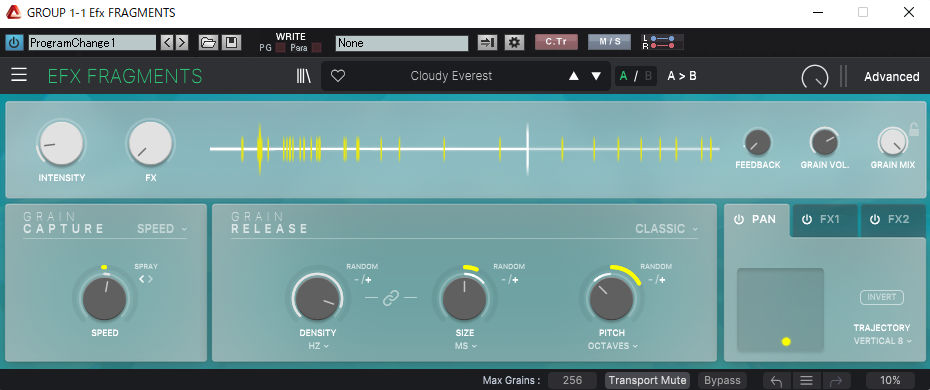Click the grain waveform display

(464, 148)
